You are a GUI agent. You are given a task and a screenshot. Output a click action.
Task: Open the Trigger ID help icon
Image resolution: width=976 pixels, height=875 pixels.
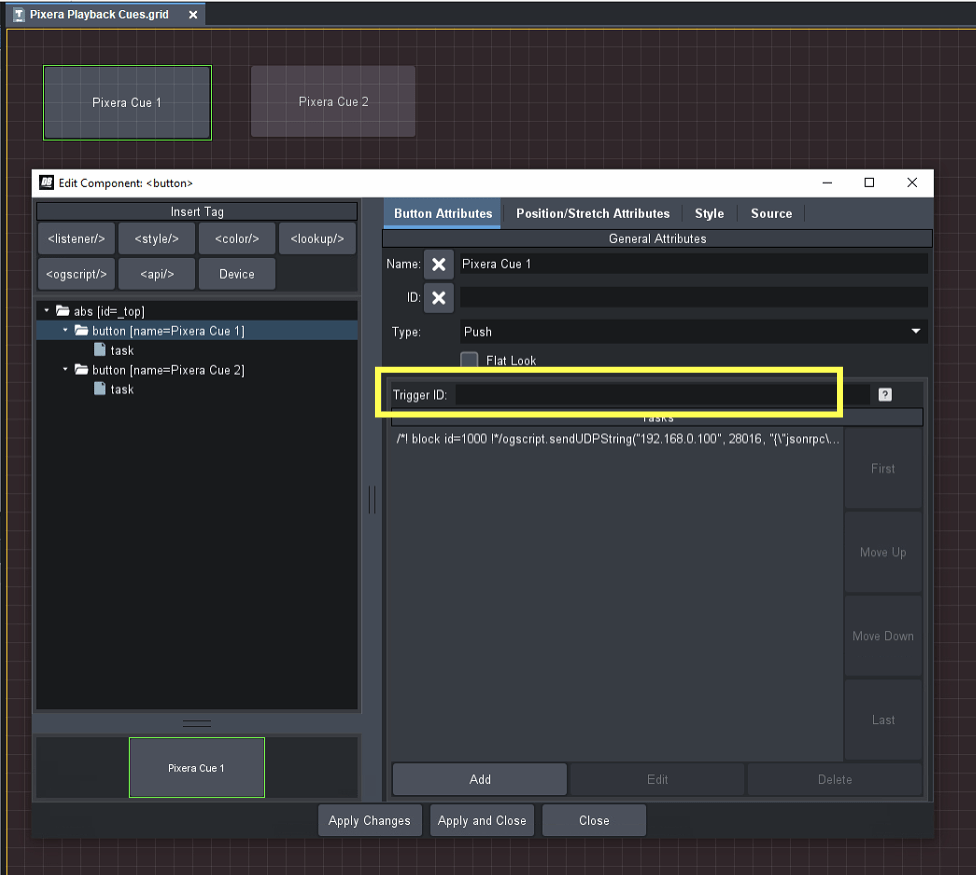884,395
